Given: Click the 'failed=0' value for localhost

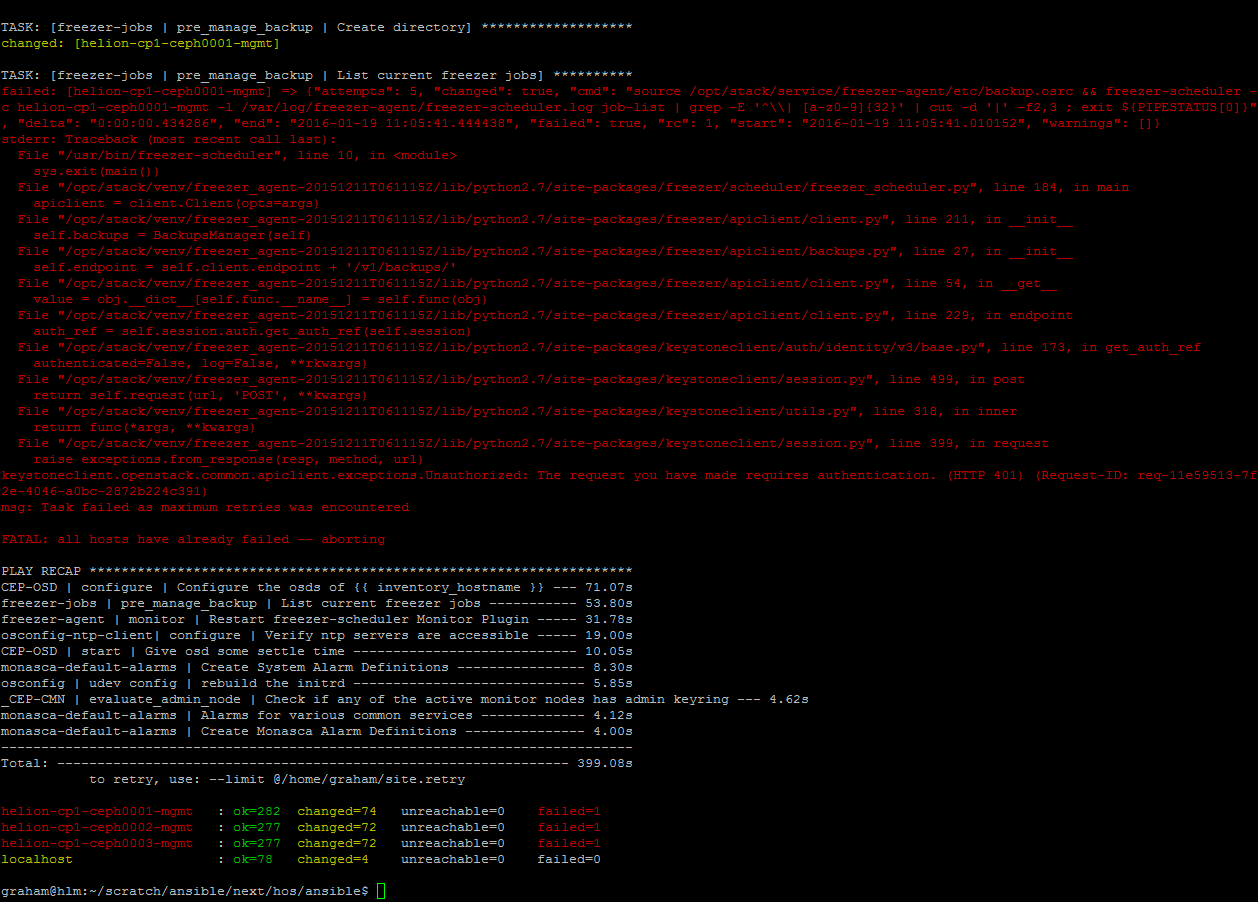Looking at the screenshot, I should point(569,859).
